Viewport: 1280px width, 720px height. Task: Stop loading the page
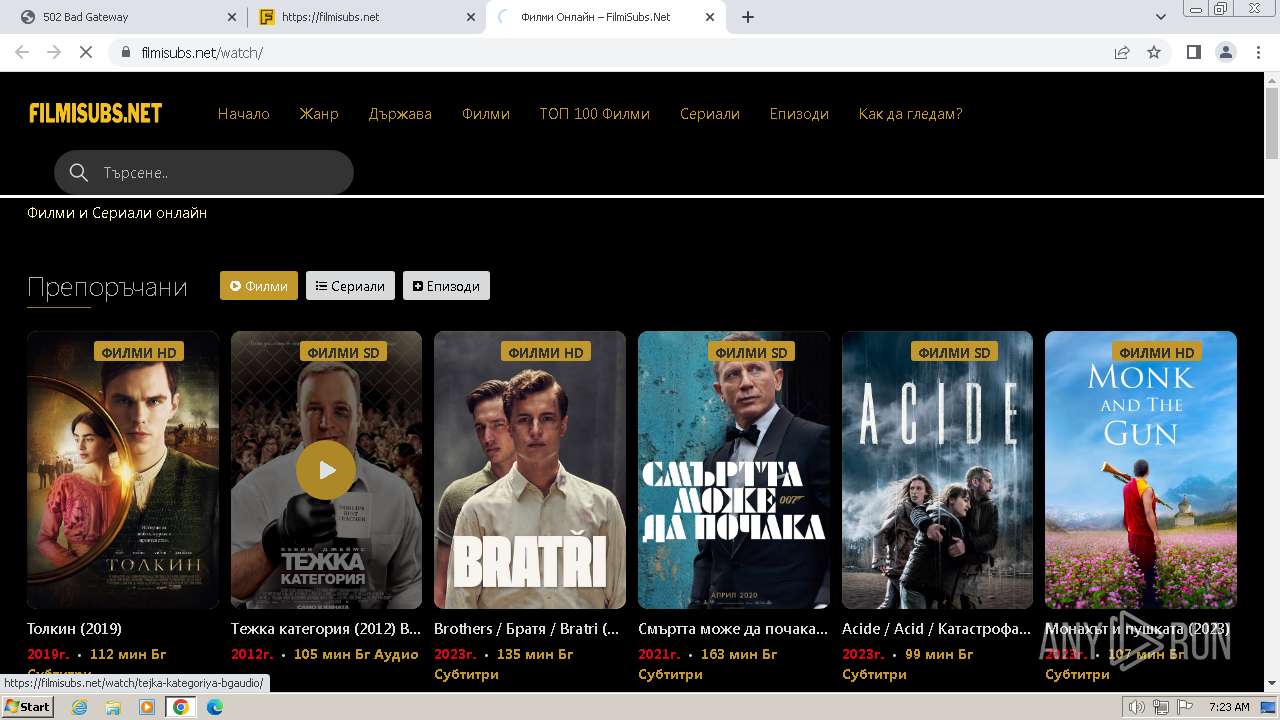[x=86, y=52]
